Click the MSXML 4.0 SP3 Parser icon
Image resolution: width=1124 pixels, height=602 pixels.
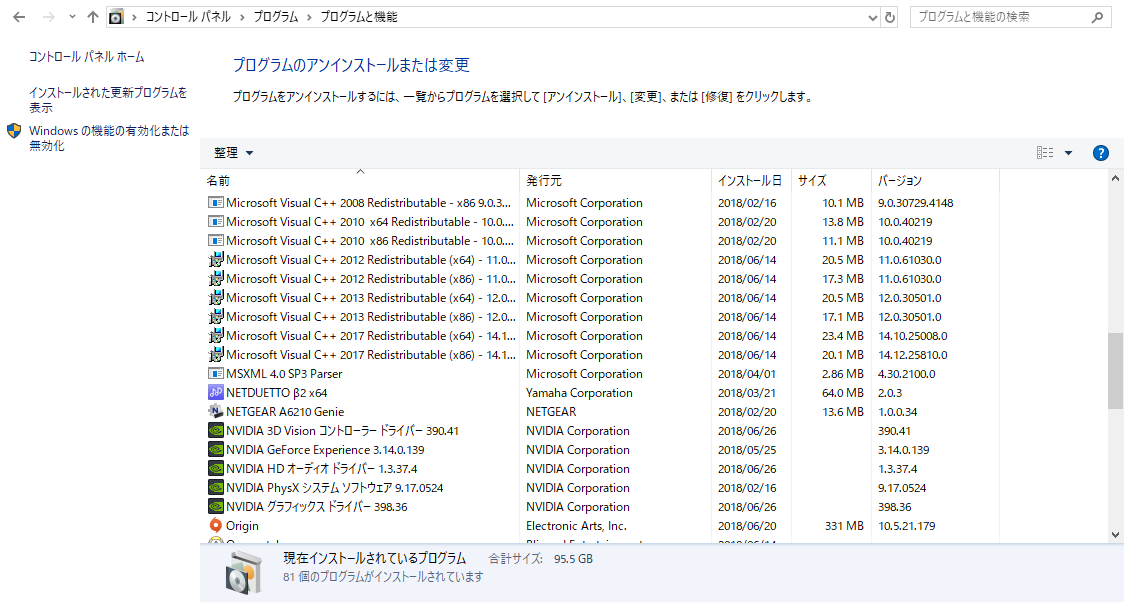tap(215, 374)
